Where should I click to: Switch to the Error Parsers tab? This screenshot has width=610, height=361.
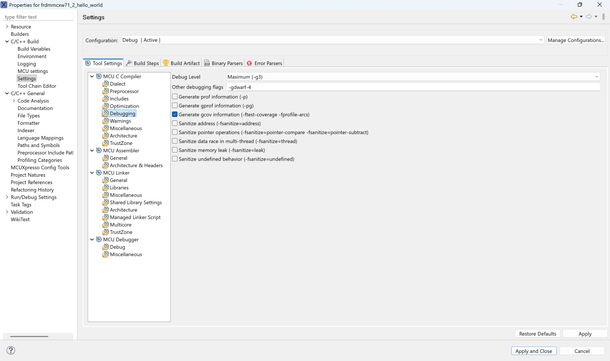point(265,63)
